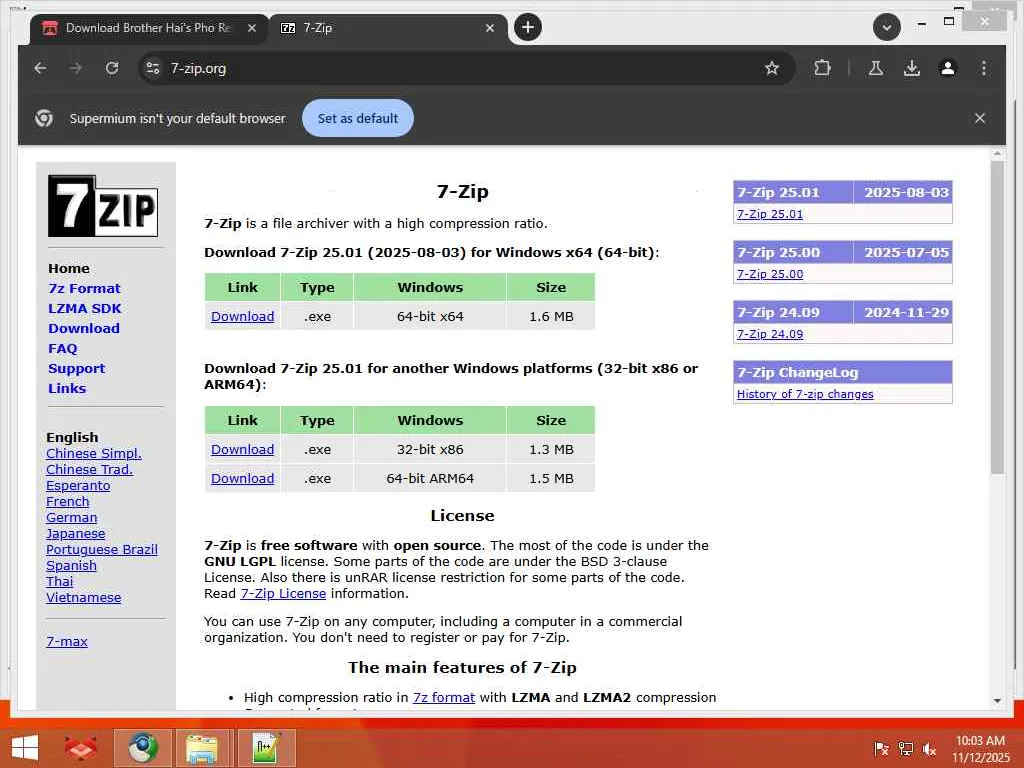Open the profile avatar icon
1024x768 pixels.
tap(948, 68)
